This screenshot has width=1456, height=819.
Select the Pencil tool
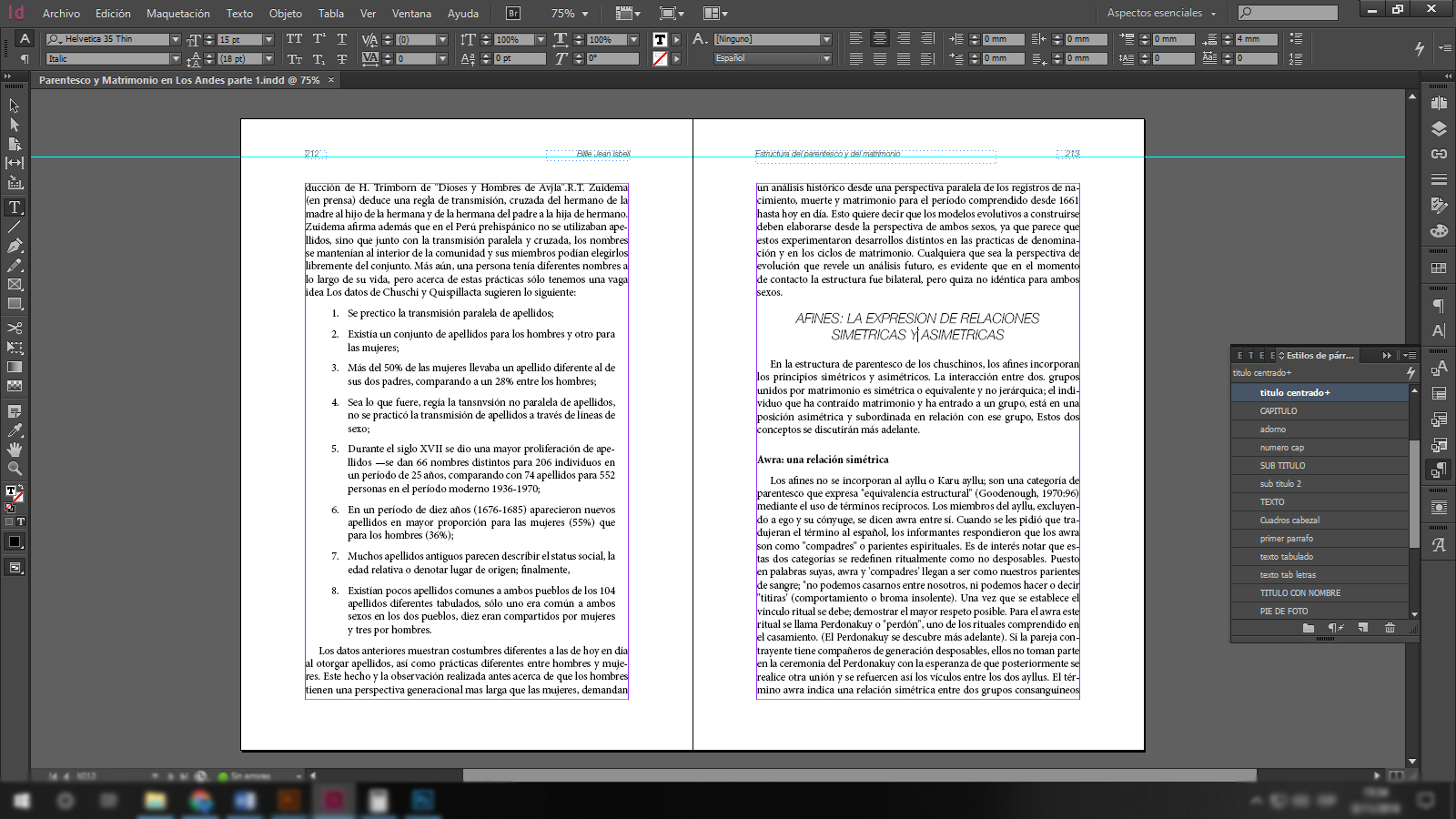pyautogui.click(x=15, y=265)
